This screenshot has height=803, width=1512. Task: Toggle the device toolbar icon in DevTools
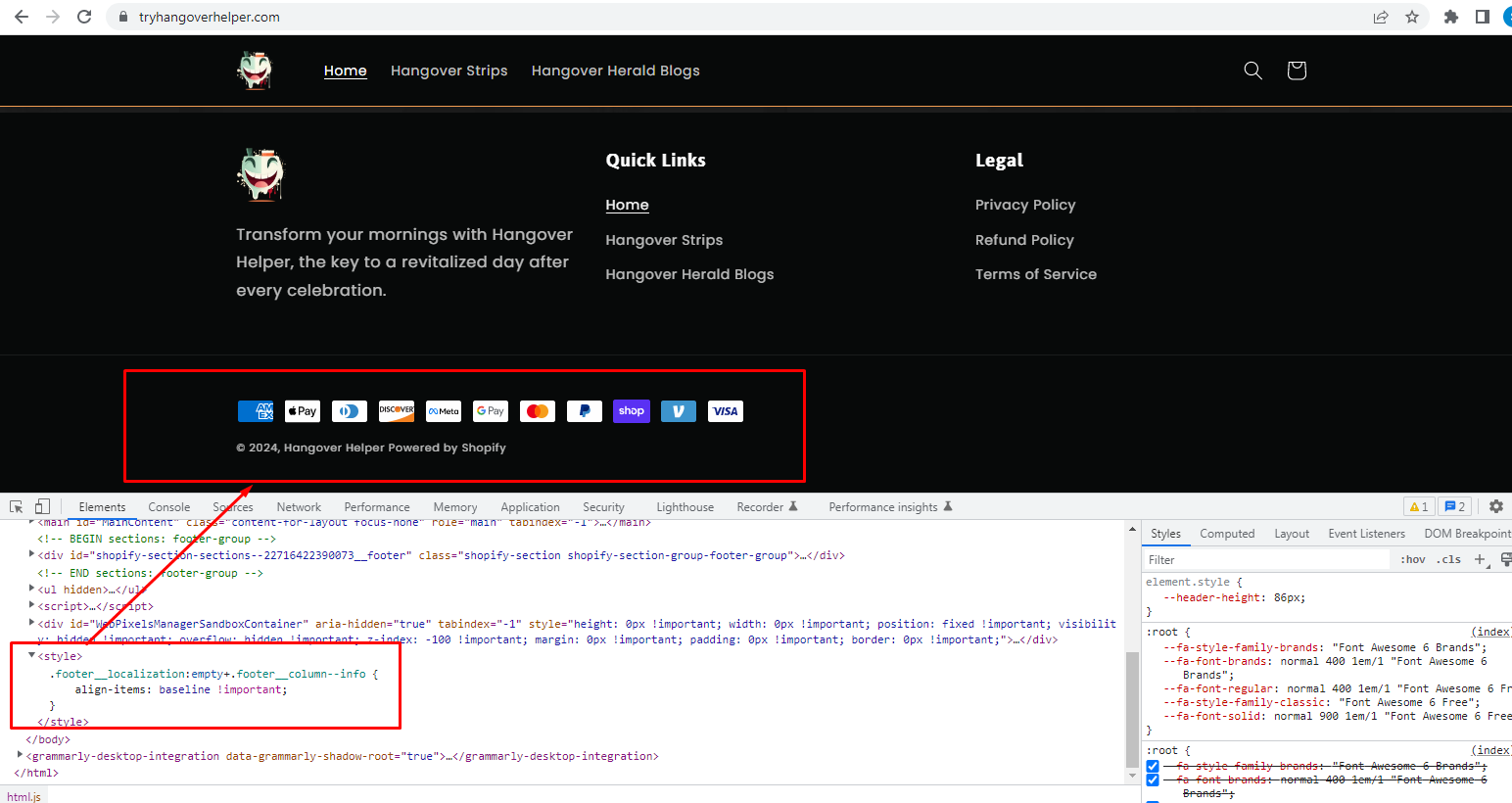[42, 506]
